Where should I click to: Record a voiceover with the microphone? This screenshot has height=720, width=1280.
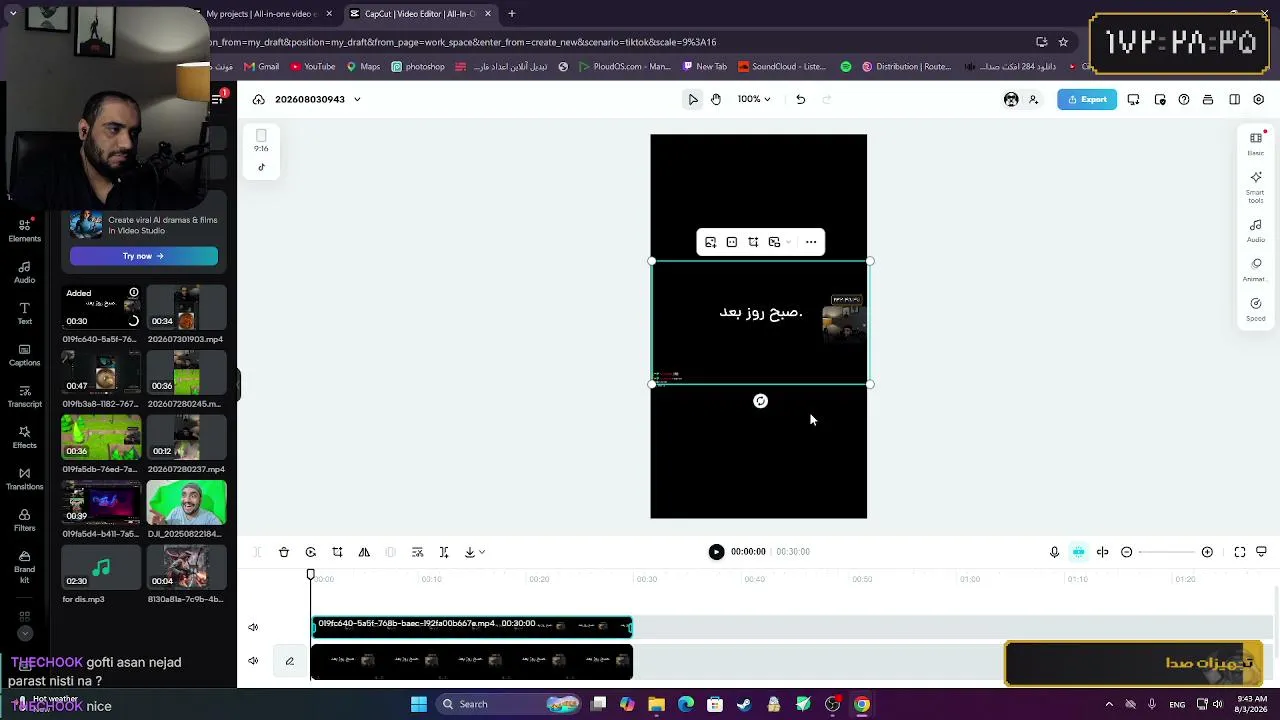(1054, 552)
